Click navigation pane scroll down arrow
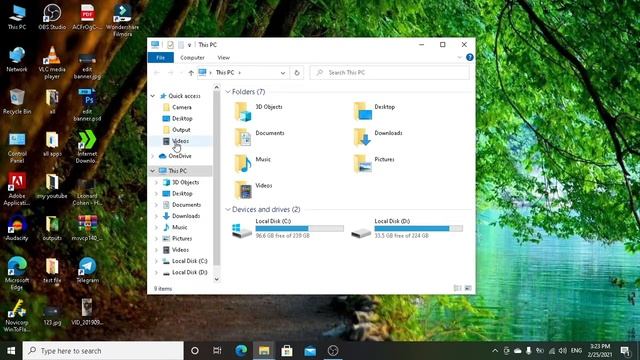Screen dimensions: 640x360 (x=216, y=279)
